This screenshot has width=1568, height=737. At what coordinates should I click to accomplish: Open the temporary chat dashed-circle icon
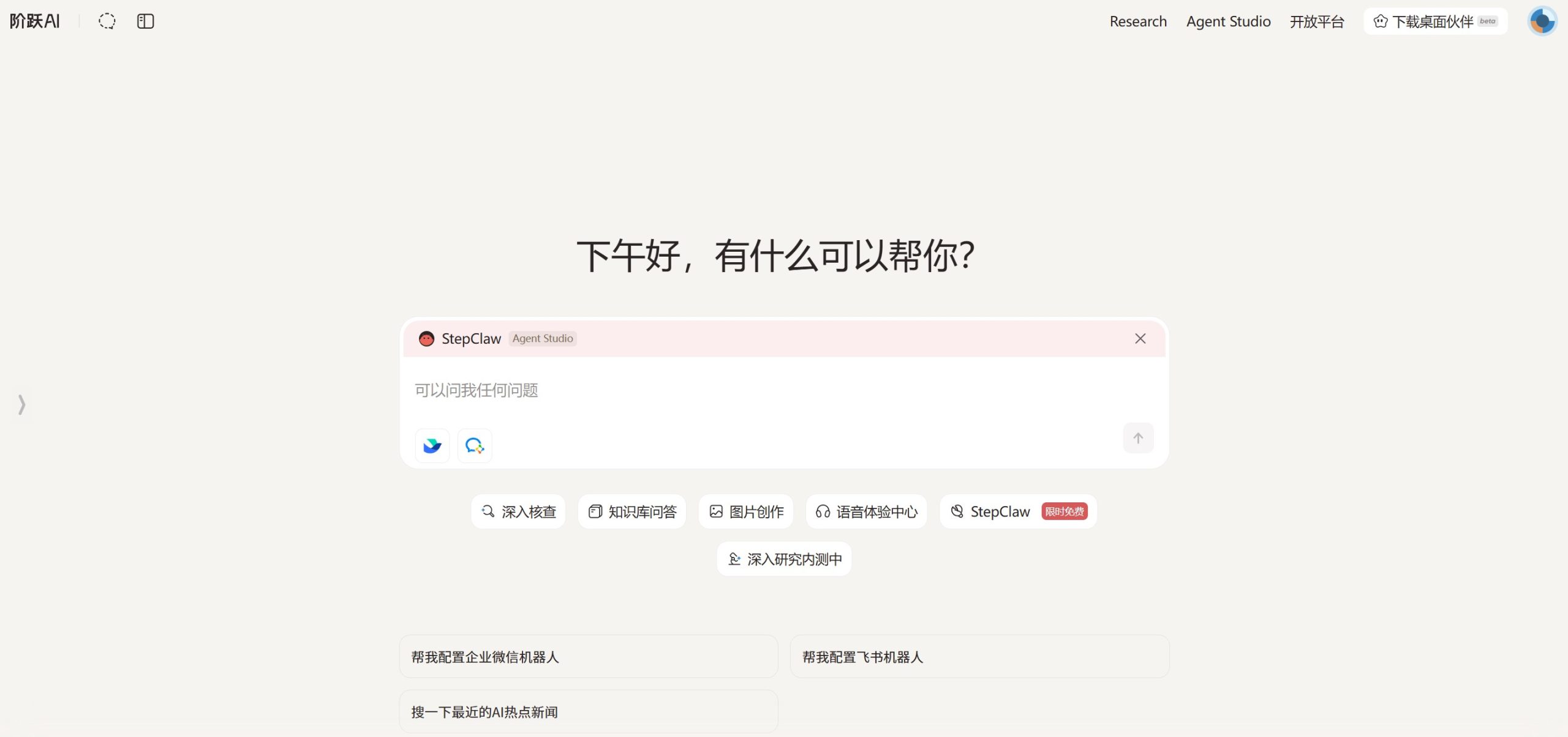click(x=107, y=21)
